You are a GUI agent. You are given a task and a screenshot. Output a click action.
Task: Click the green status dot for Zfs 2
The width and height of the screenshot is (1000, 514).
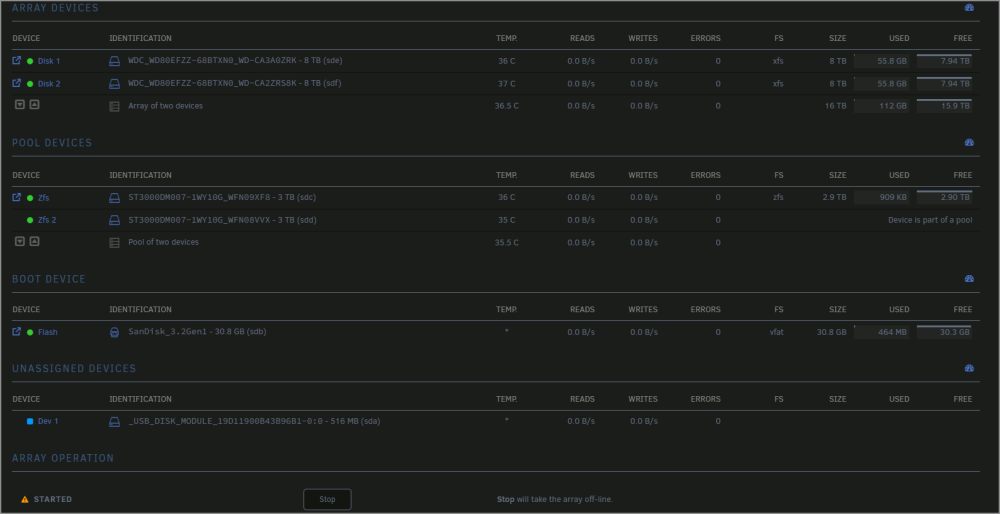(x=30, y=220)
